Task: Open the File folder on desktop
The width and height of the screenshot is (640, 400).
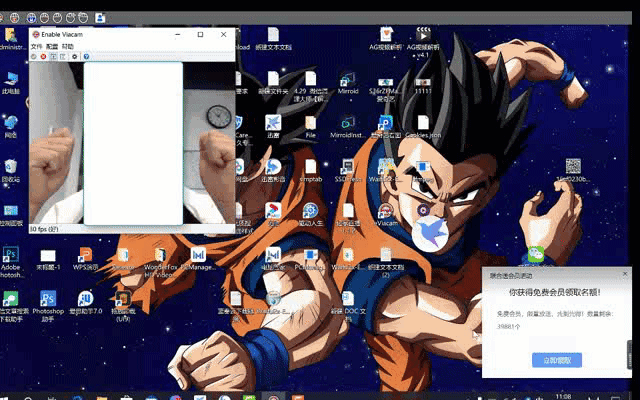Action: (311, 127)
